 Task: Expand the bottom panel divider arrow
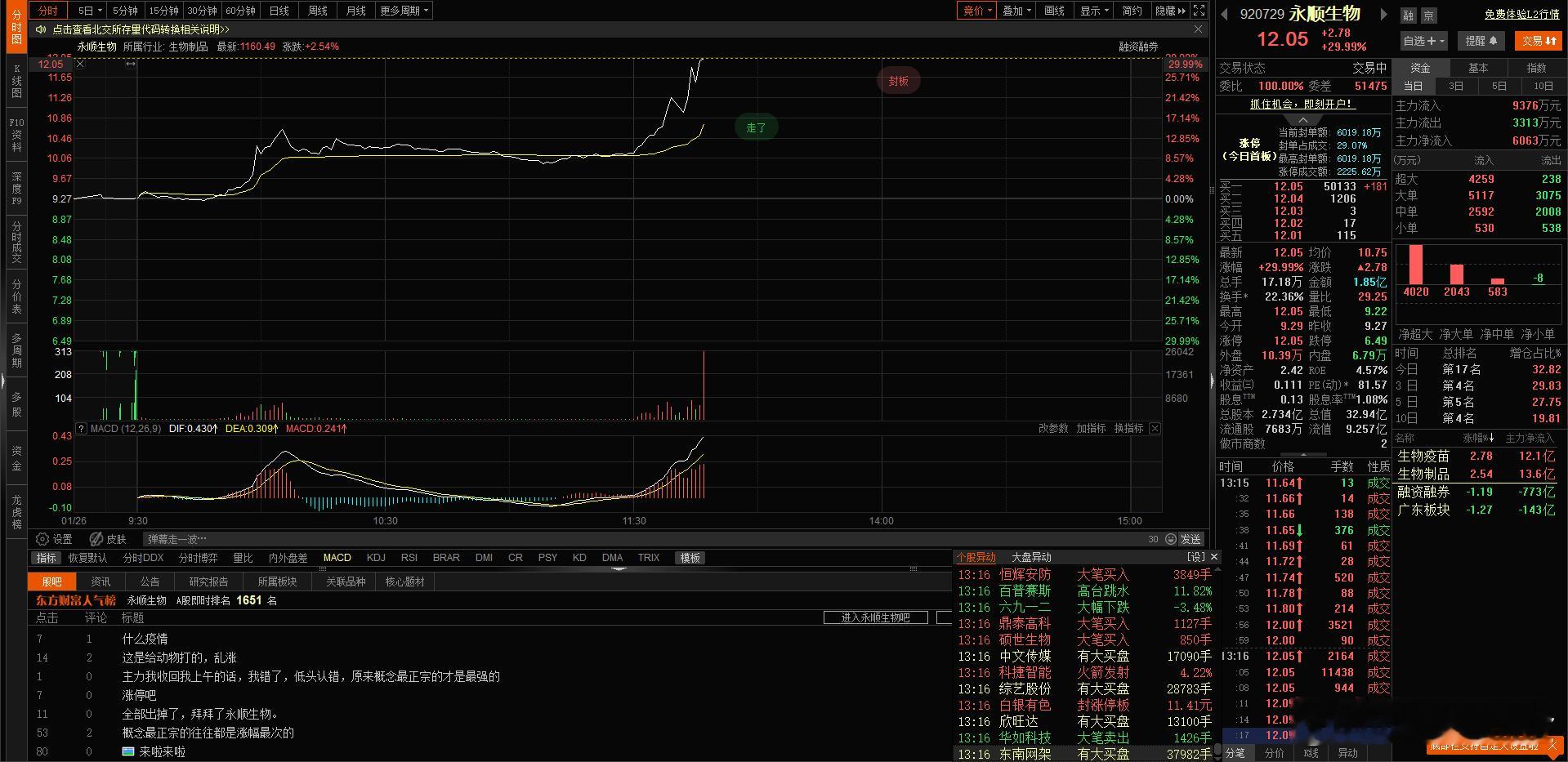[619, 568]
